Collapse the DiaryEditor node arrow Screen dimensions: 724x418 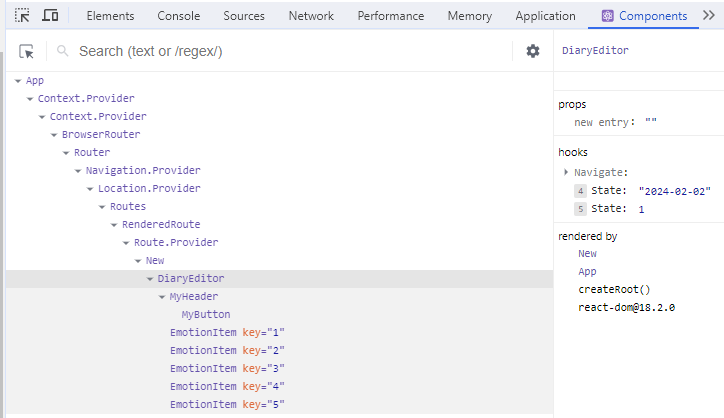151,279
